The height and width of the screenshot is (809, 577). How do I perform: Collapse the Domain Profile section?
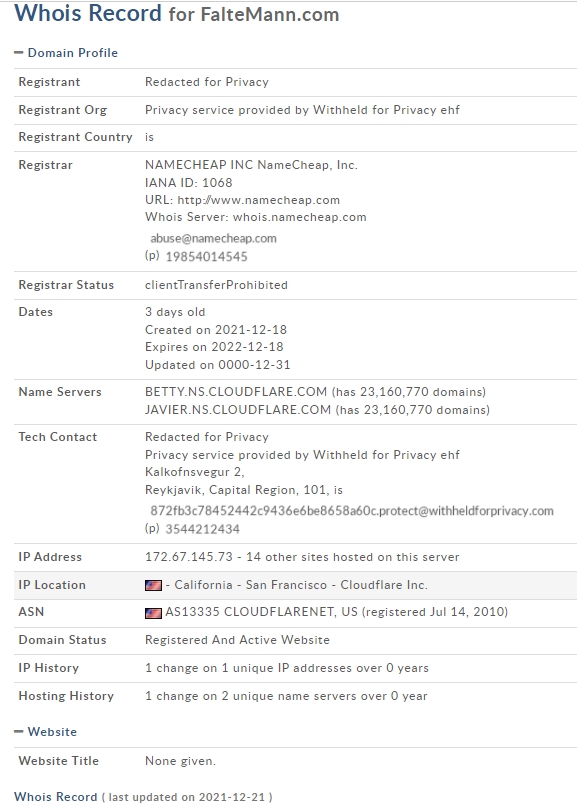[x=19, y=53]
